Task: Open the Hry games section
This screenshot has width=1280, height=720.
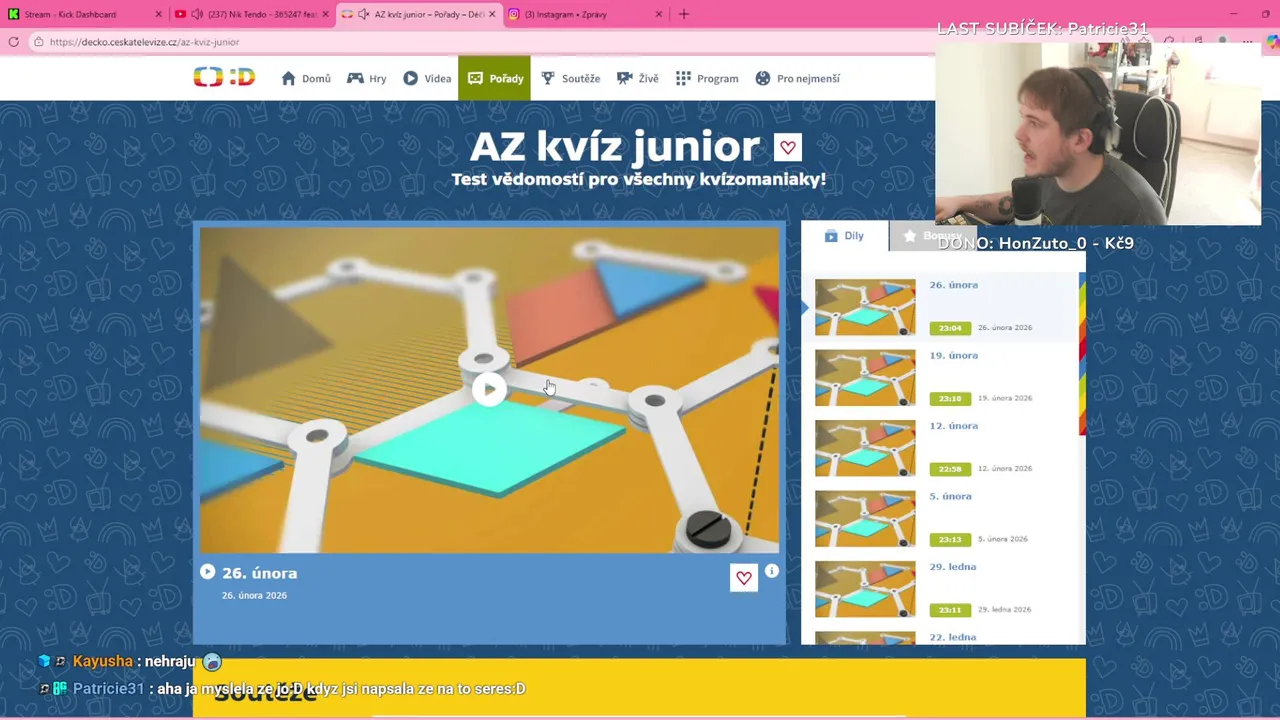Action: coord(366,78)
